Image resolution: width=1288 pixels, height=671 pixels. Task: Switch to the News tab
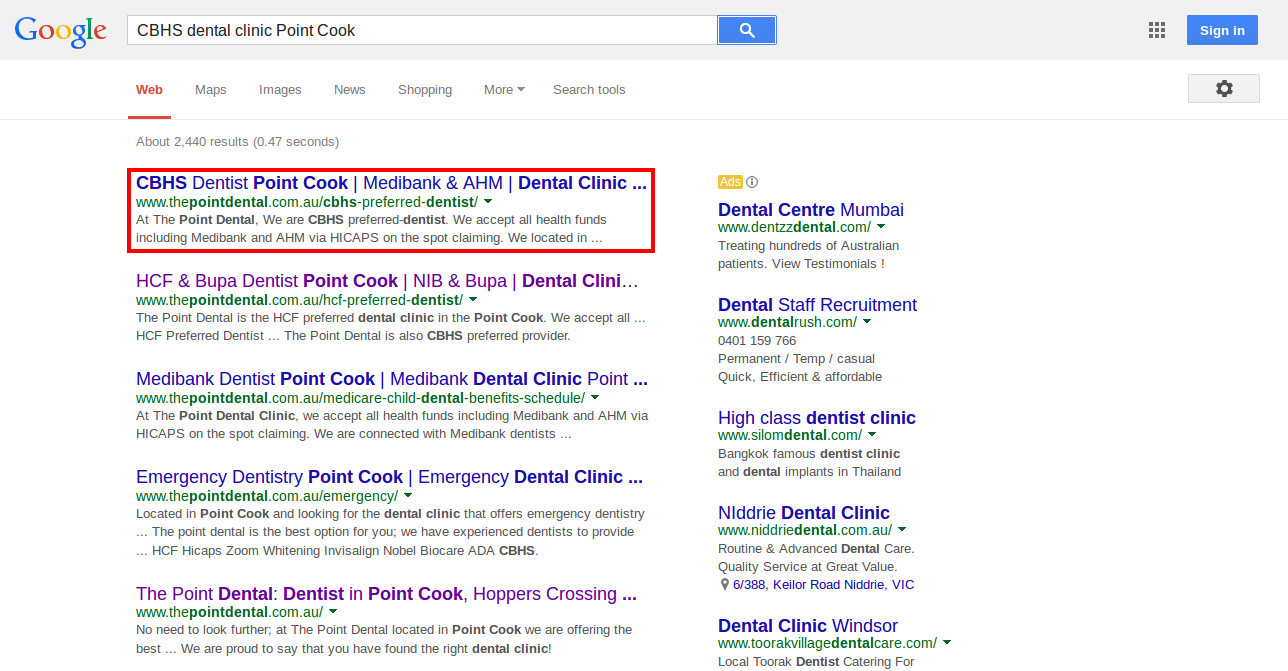point(350,89)
